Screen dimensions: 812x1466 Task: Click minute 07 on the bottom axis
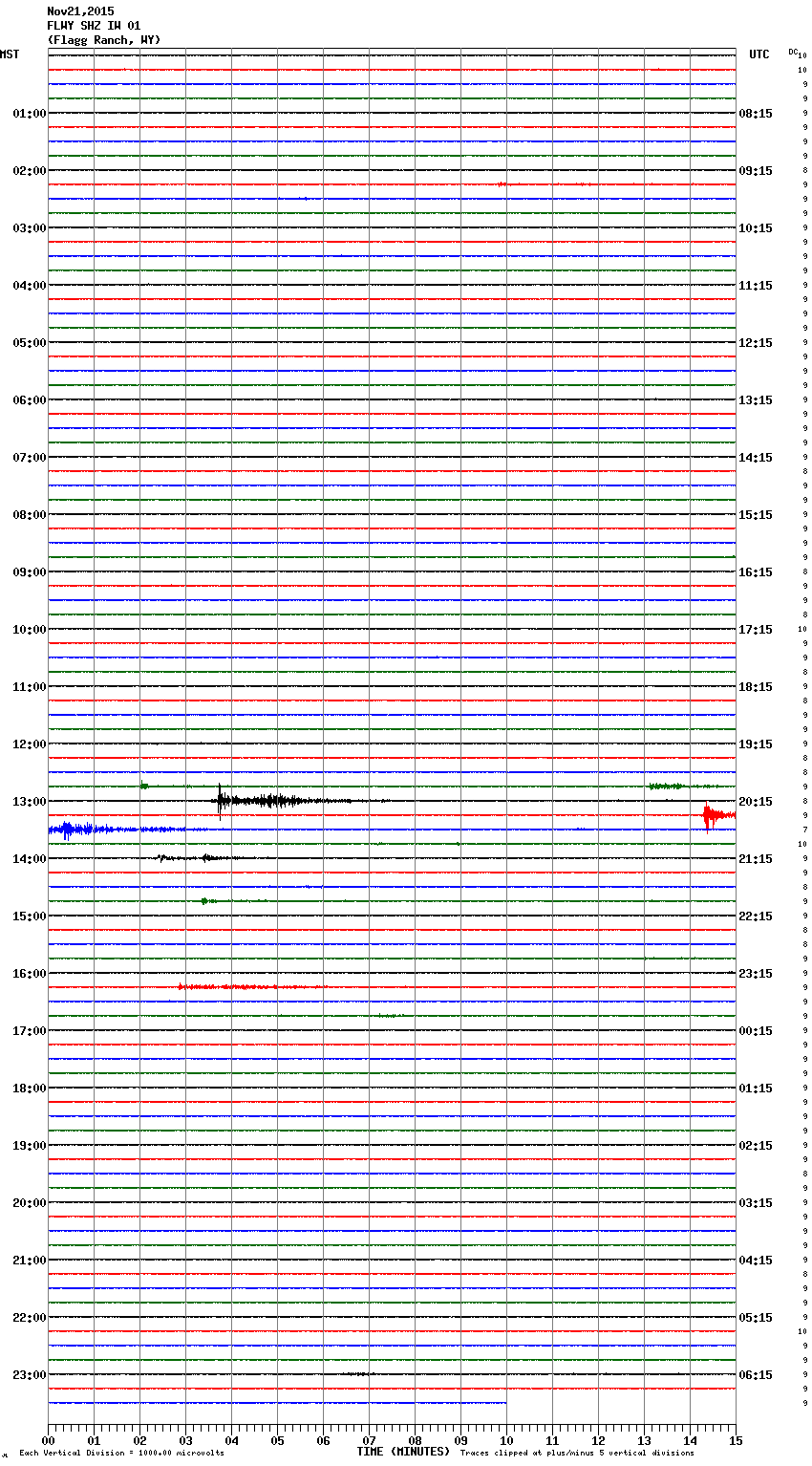(x=369, y=1440)
